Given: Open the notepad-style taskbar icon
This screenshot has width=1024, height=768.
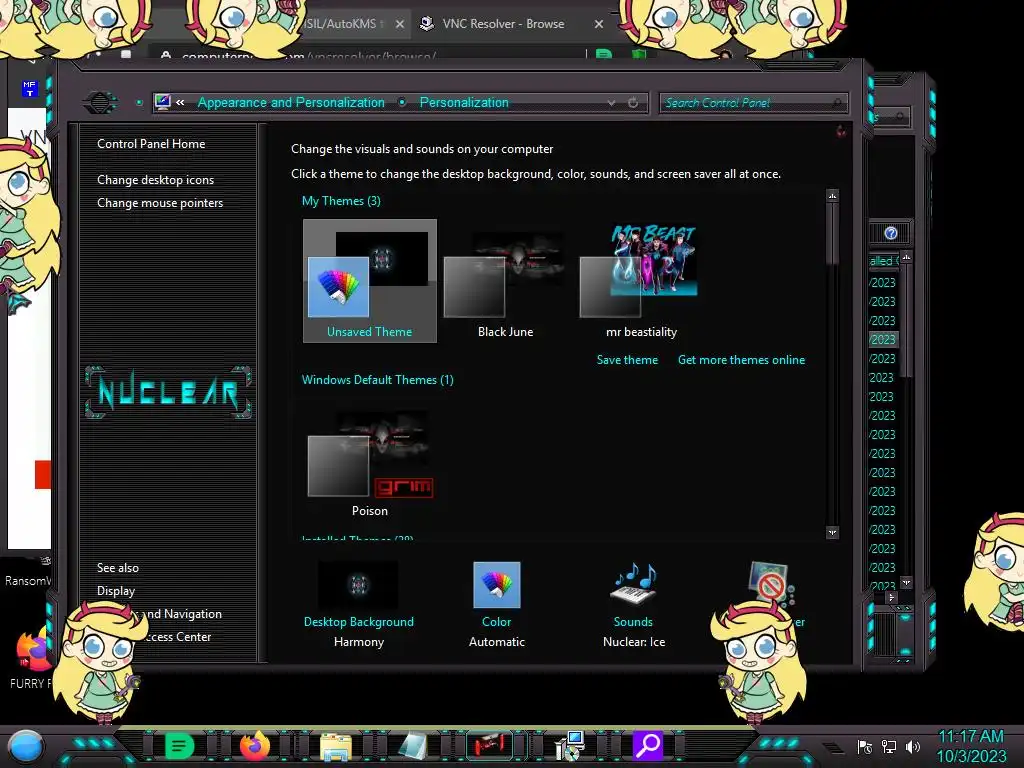Looking at the screenshot, I should (x=413, y=746).
